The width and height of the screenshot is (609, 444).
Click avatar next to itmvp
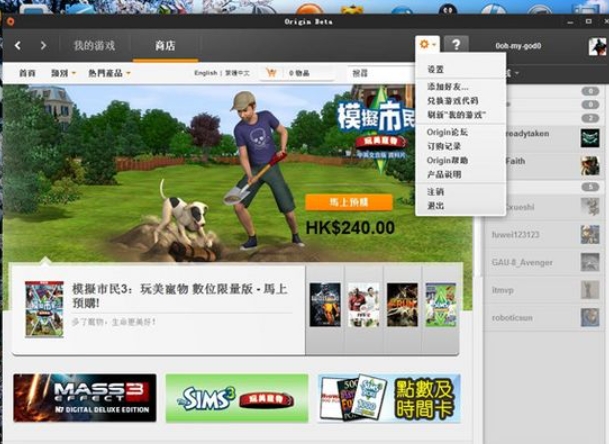pyautogui.click(x=590, y=290)
